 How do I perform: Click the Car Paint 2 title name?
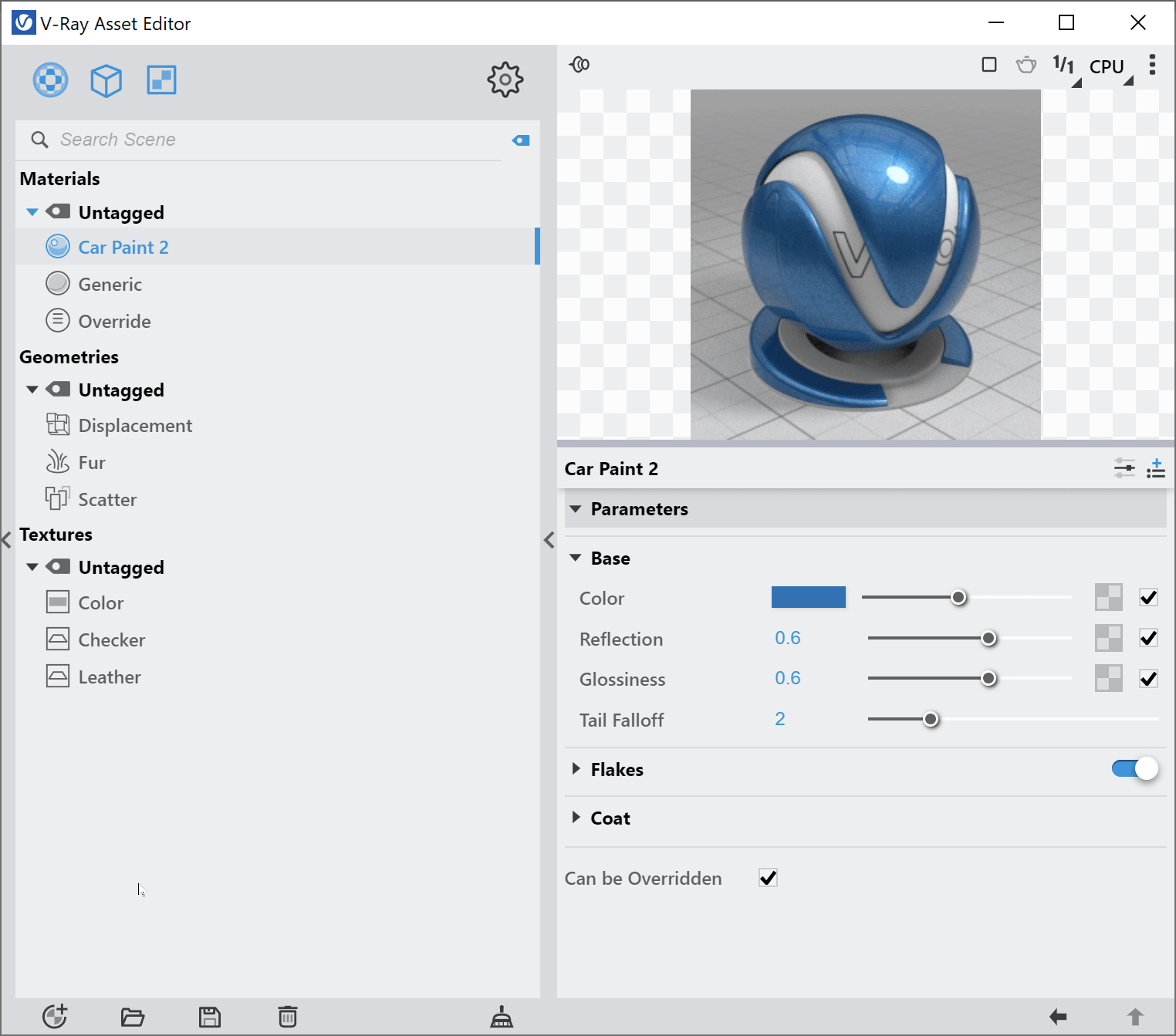pyautogui.click(x=611, y=469)
